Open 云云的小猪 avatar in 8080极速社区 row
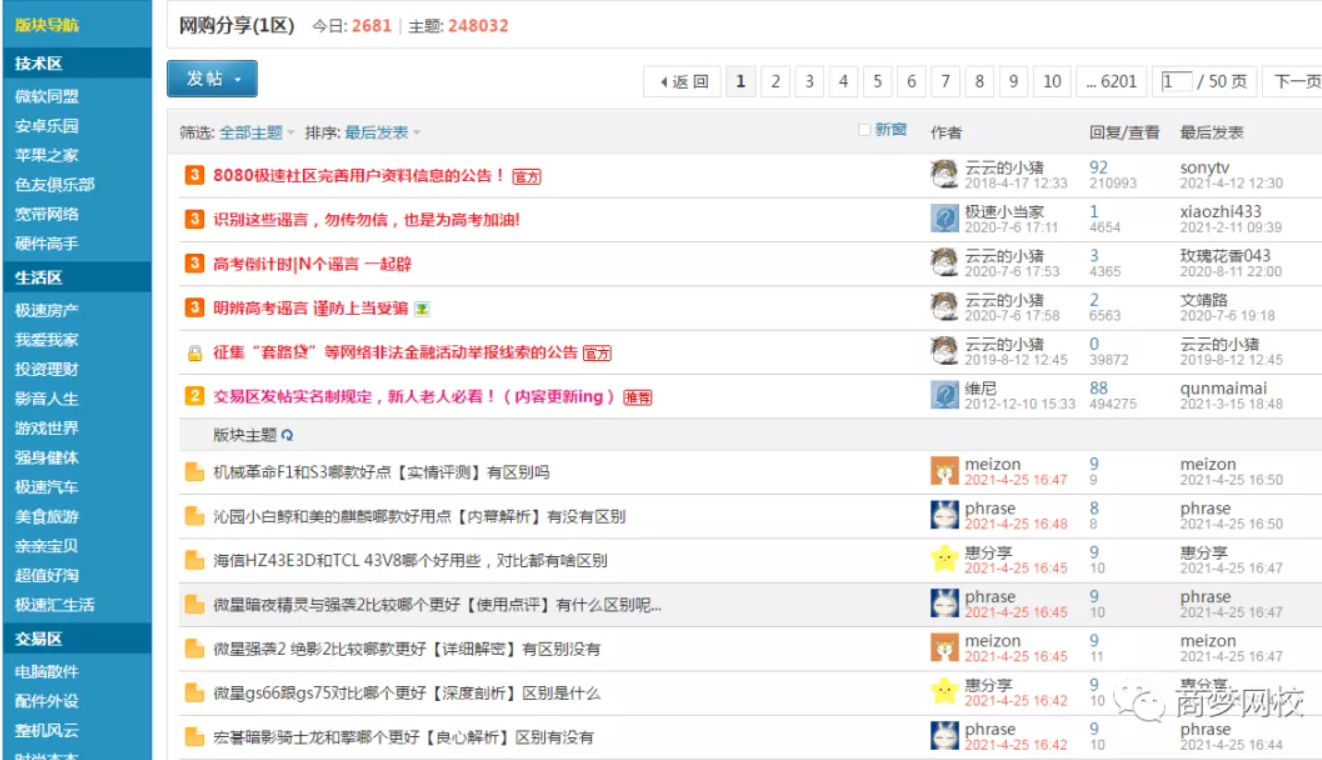1322x760 pixels. pyautogui.click(x=945, y=175)
